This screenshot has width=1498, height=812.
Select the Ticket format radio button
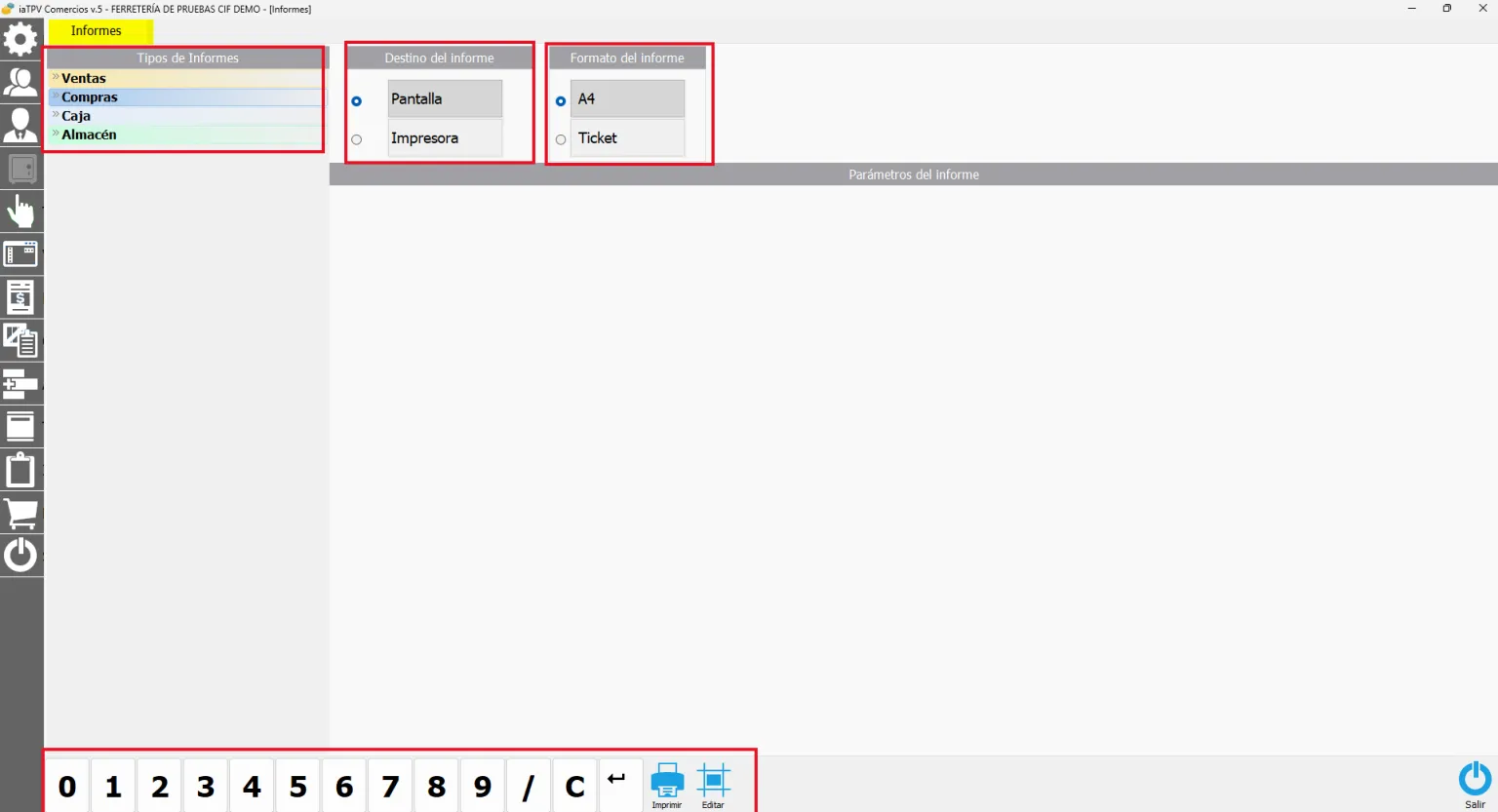point(561,139)
